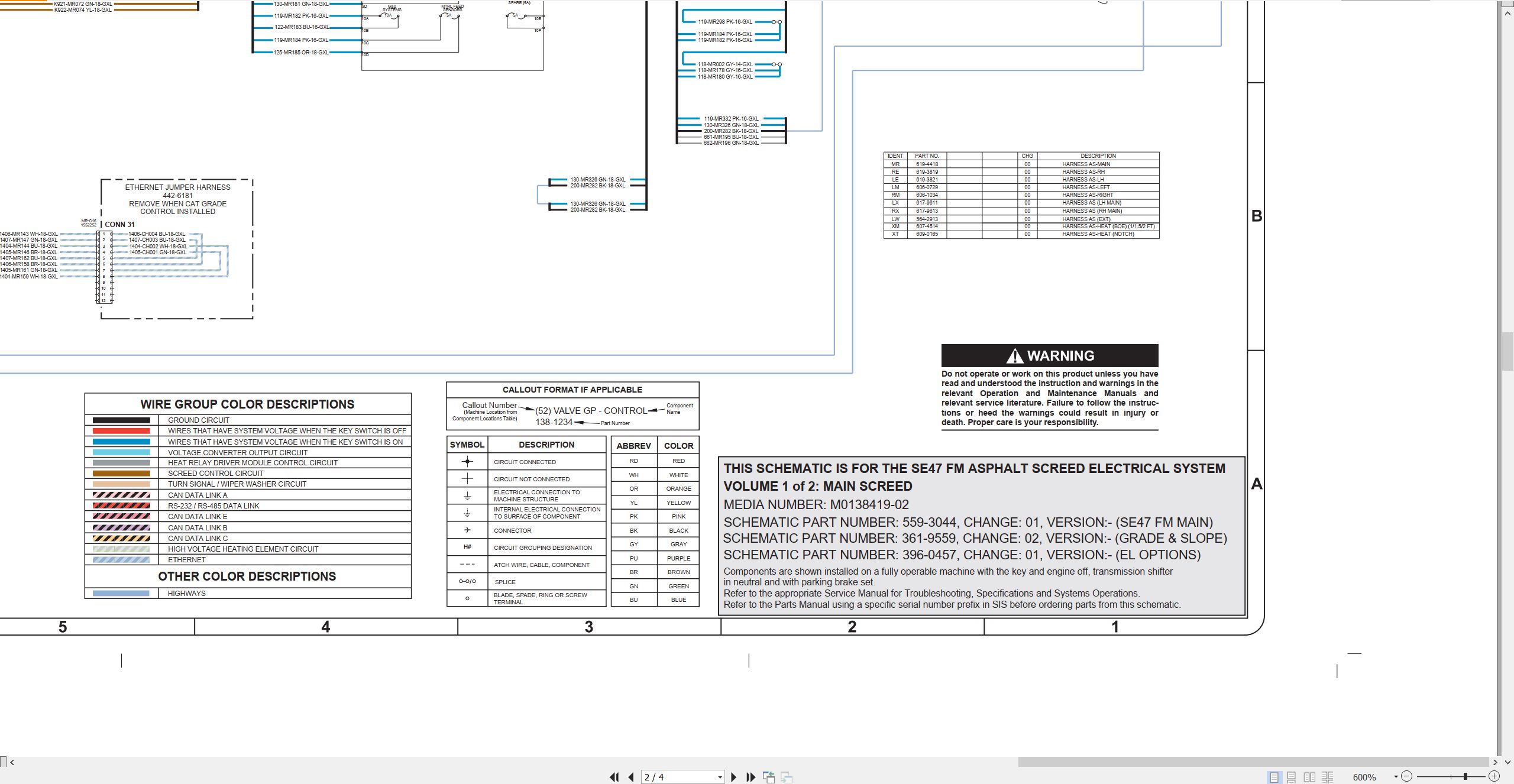This screenshot has width=1514, height=784.
Task: Click schematic part number 559-3044 line
Action: tap(968, 522)
